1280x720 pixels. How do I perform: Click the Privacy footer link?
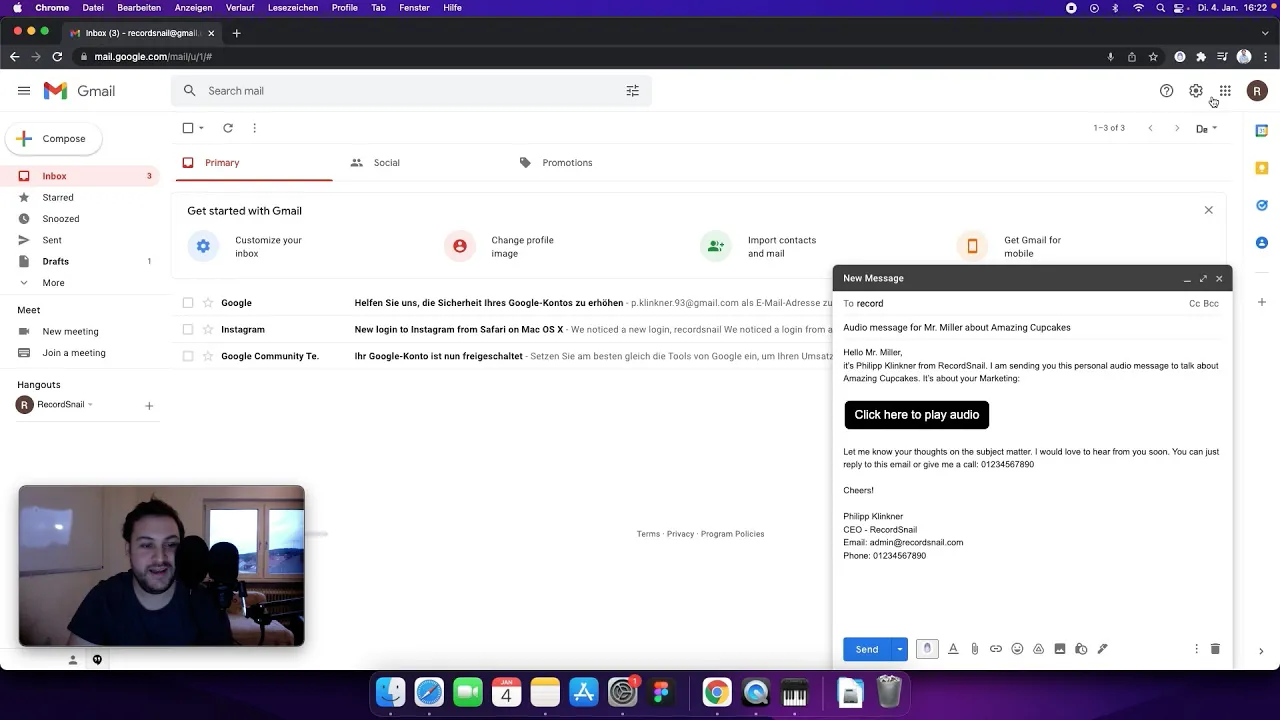680,534
